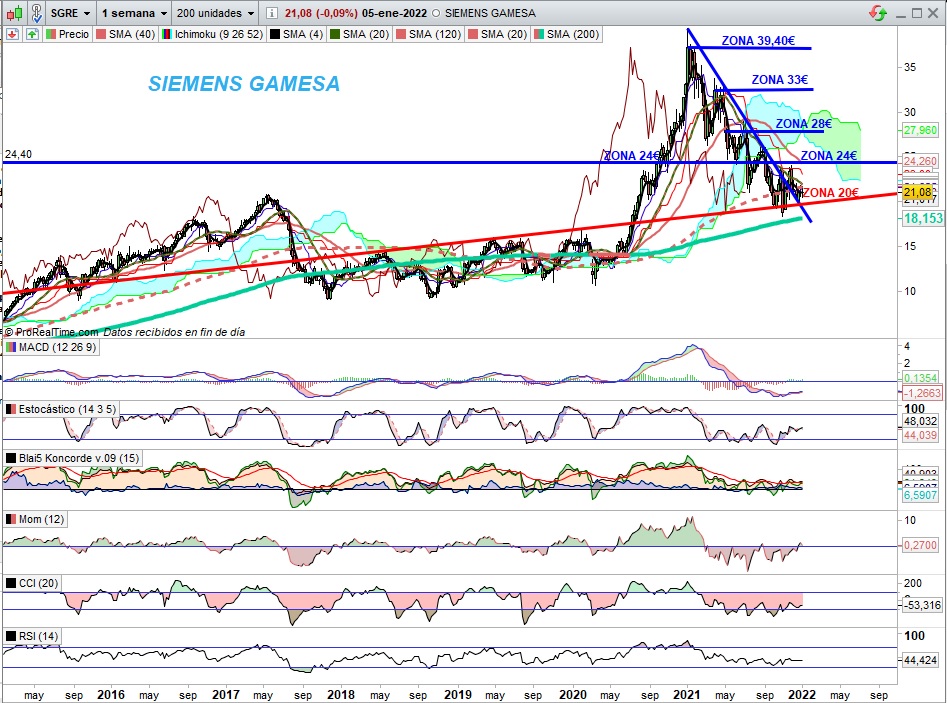Viewport: 947px width, 703px height.
Task: Click the 24,260 price axis tag
Action: point(920,161)
